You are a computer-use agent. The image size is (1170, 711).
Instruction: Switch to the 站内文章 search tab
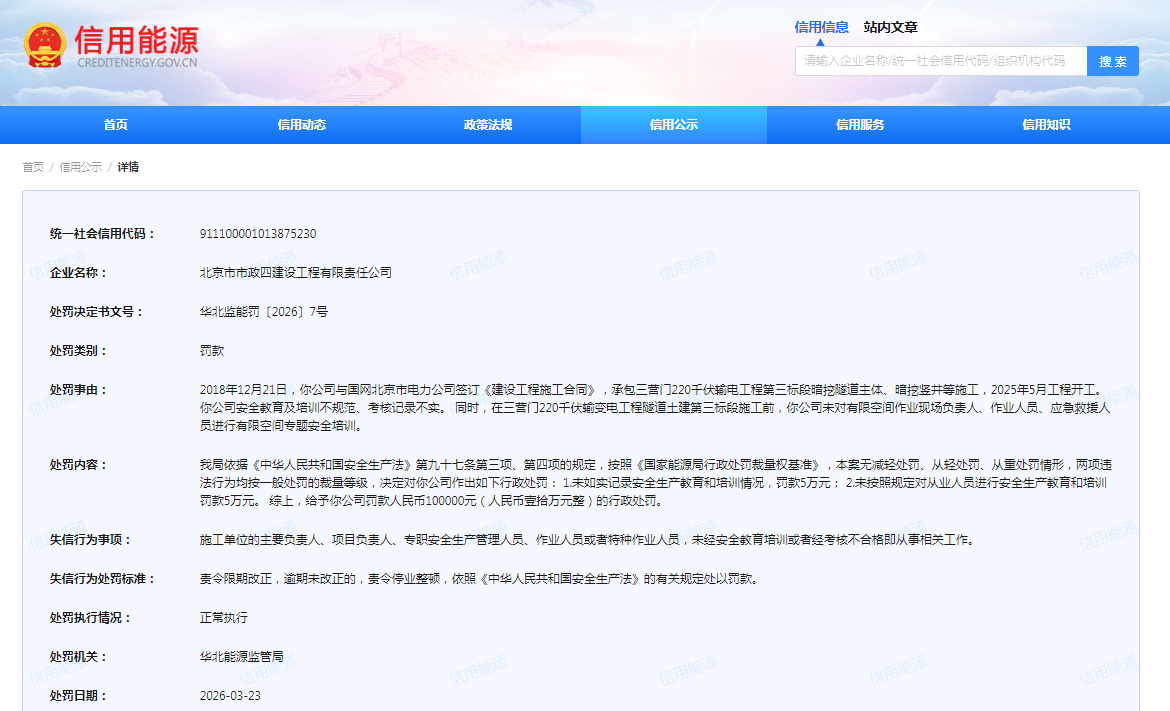(890, 27)
